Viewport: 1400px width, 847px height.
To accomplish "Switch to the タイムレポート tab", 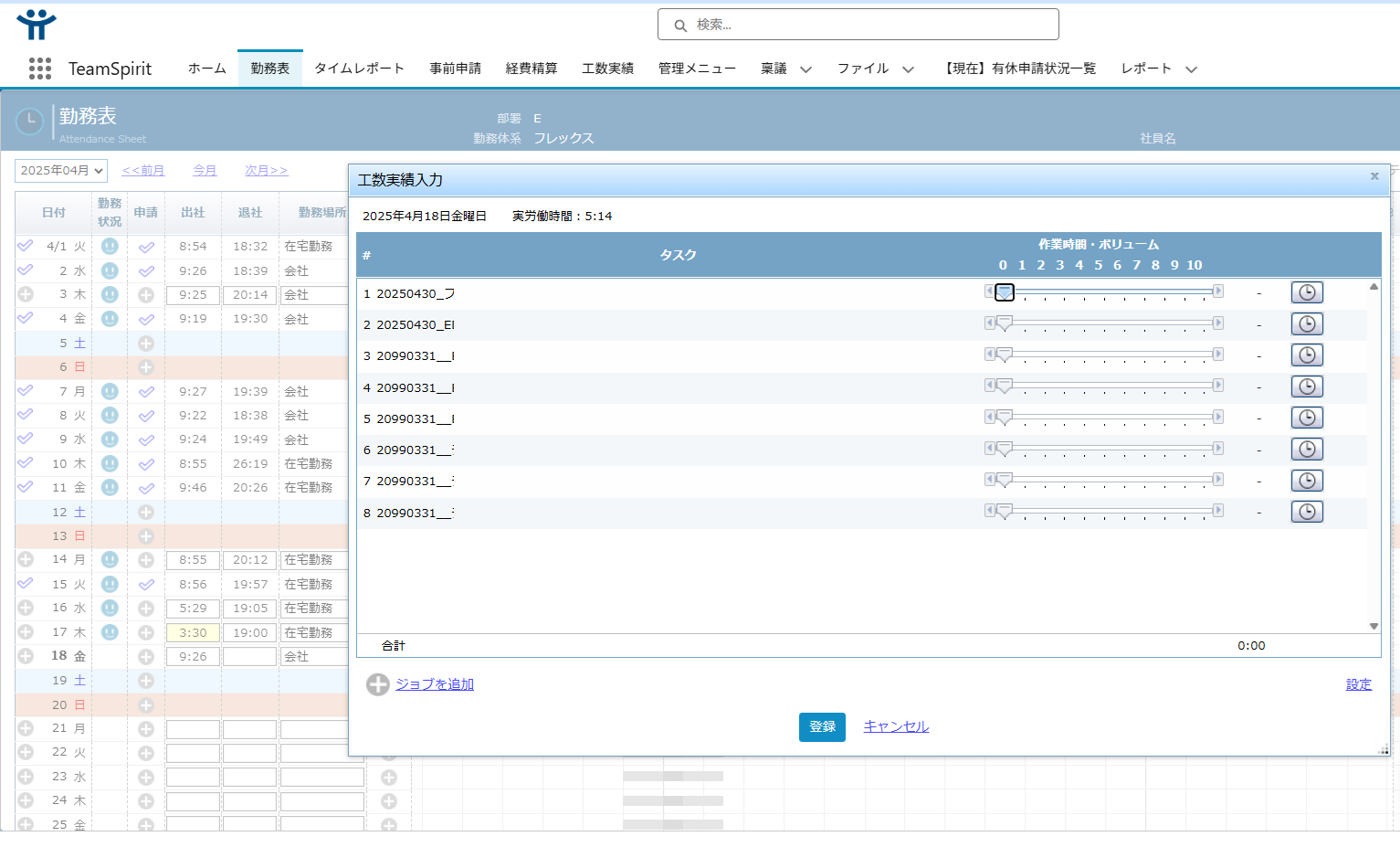I will point(359,69).
